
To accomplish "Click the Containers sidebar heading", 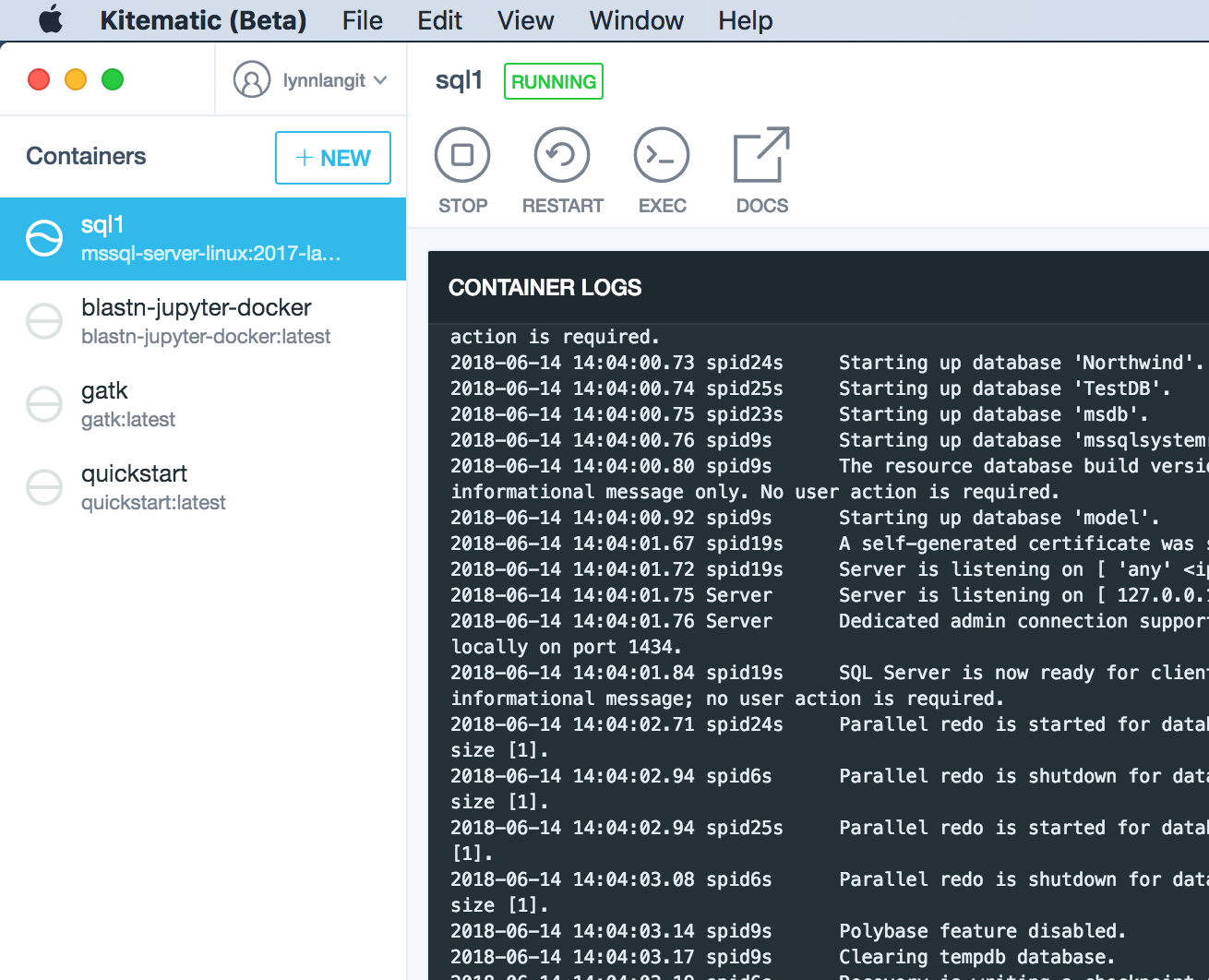I will click(x=86, y=156).
